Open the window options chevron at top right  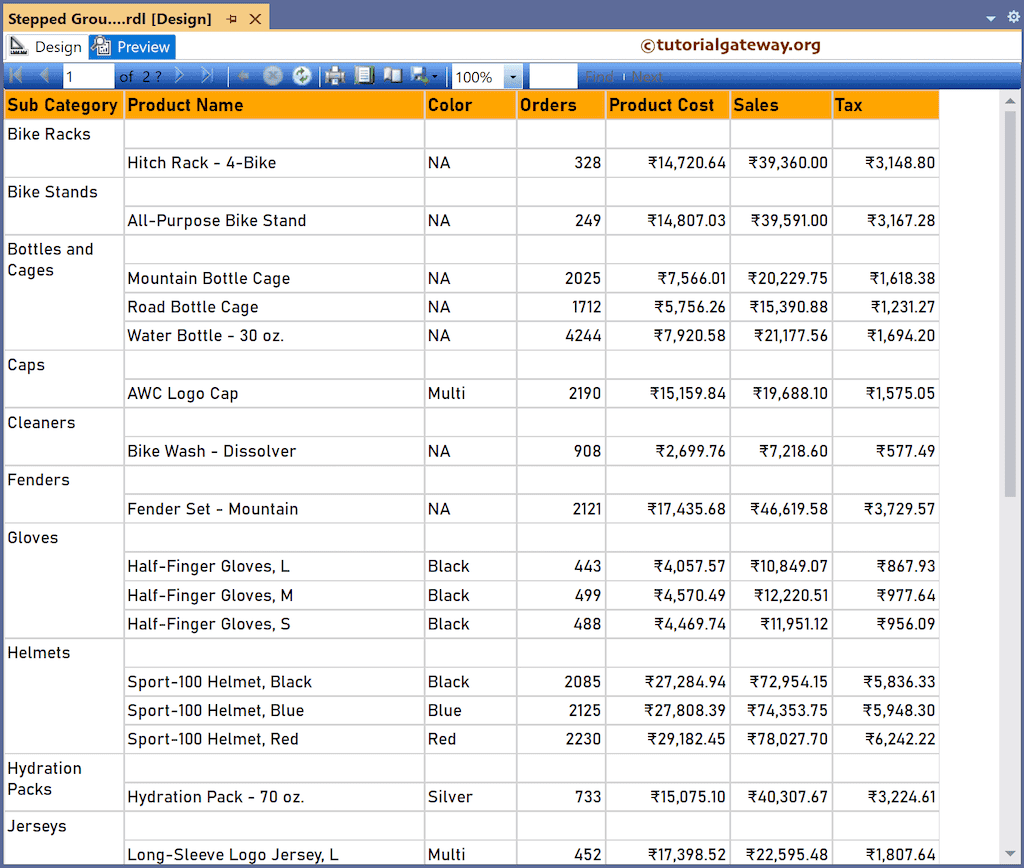(x=989, y=17)
